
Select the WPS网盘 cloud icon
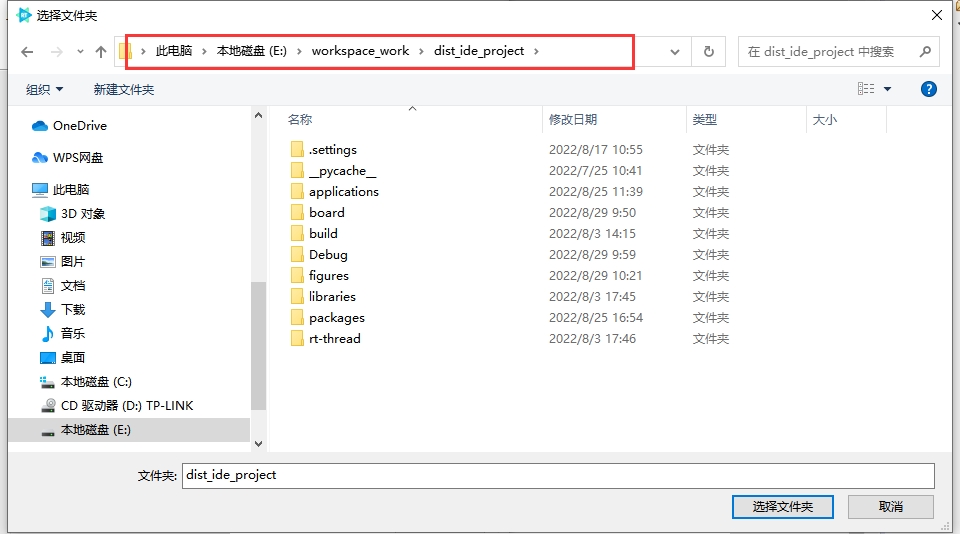40,158
